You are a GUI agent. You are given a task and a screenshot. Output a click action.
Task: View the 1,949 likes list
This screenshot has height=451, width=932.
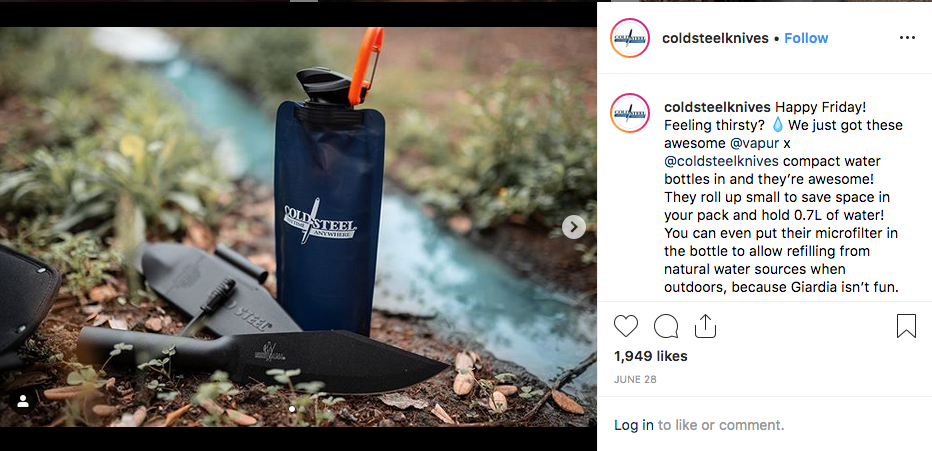coord(650,357)
